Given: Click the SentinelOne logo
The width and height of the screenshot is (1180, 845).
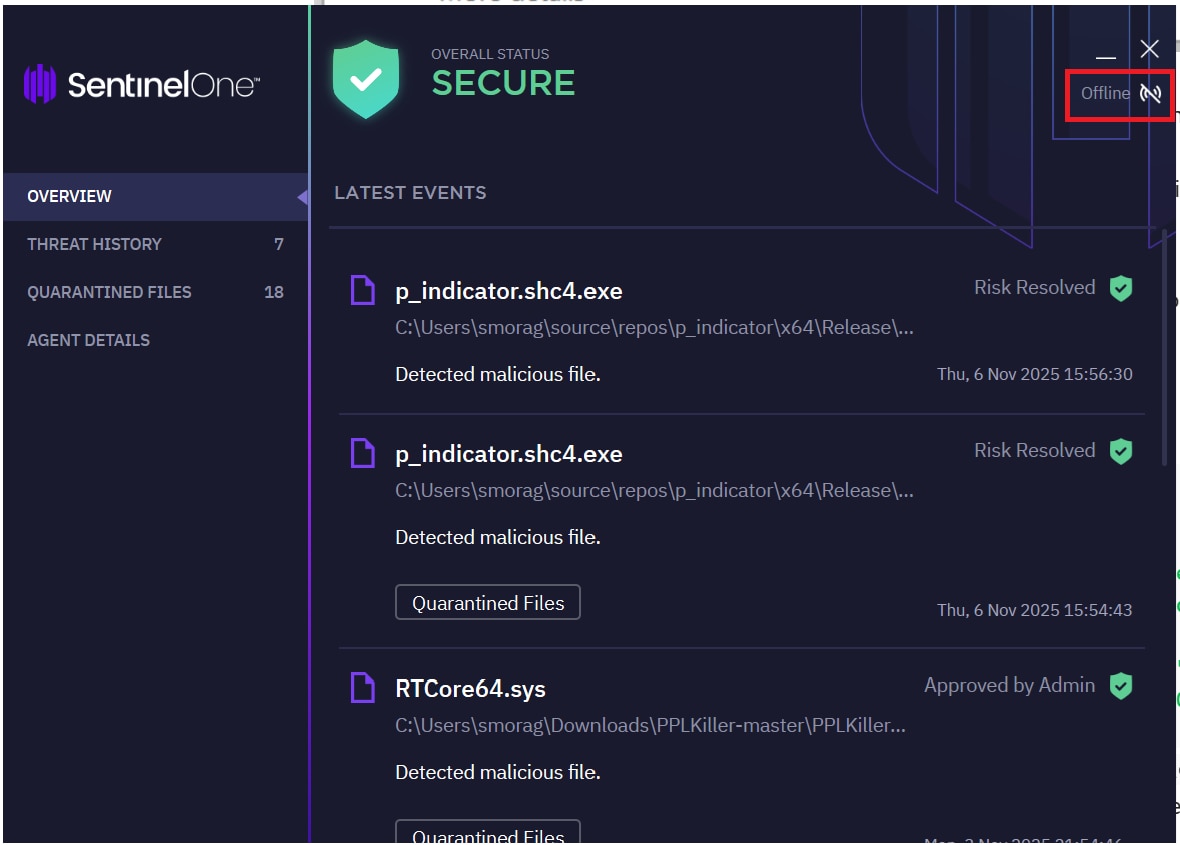Looking at the screenshot, I should 141,84.
